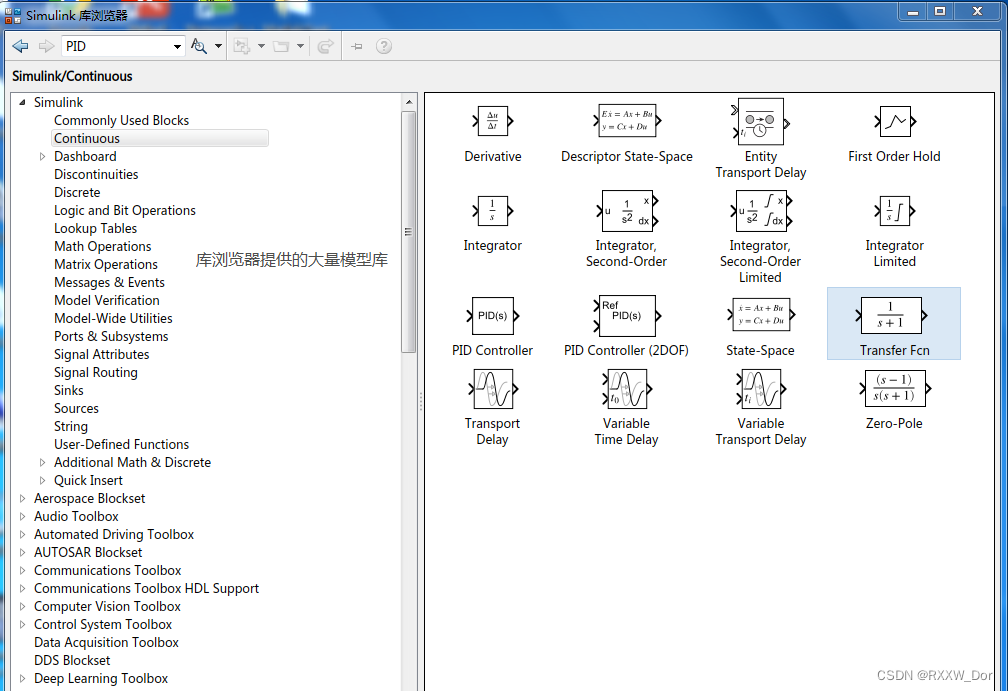Click the tree scrollbar up arrow
The width and height of the screenshot is (1008, 691).
pos(409,102)
